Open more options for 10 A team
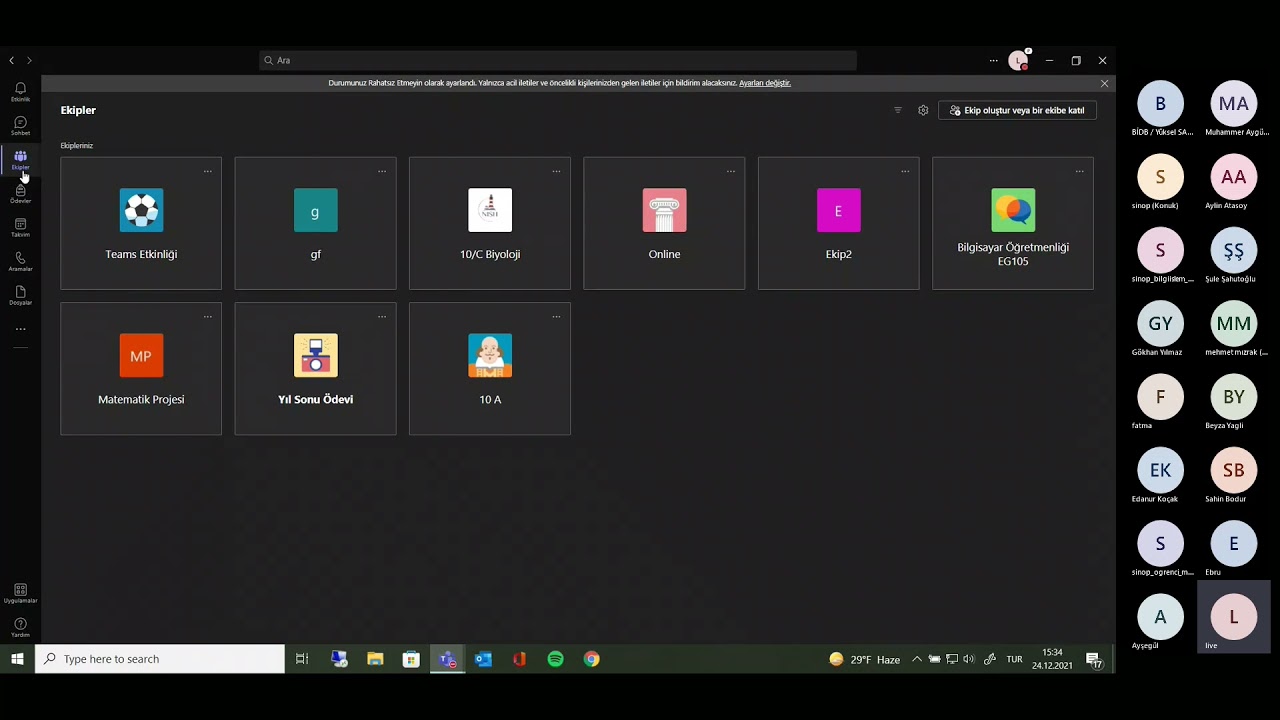 (556, 316)
